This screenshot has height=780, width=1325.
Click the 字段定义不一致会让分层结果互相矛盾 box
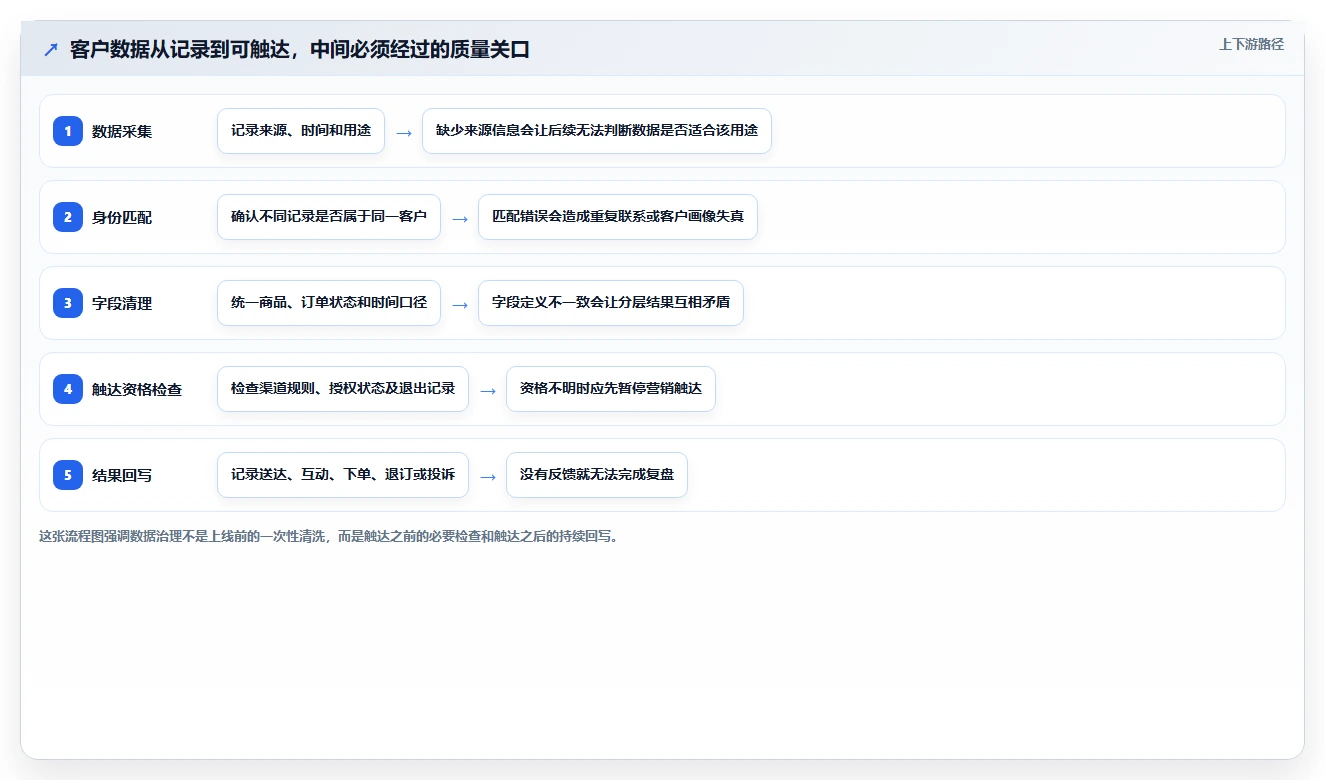(x=611, y=303)
